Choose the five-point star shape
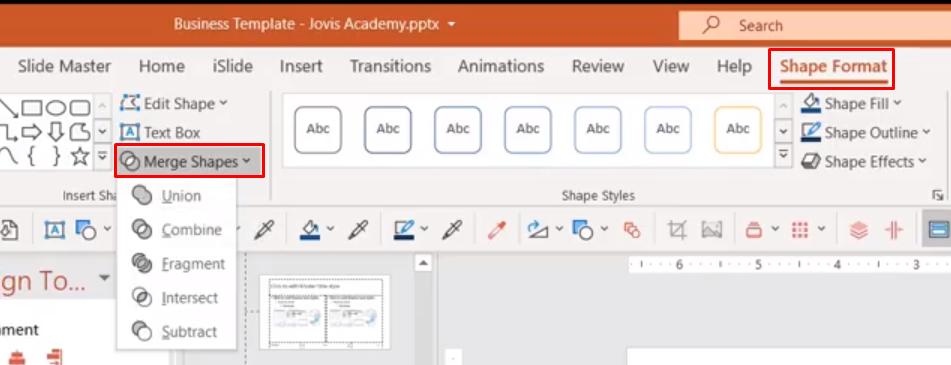 click(x=79, y=156)
